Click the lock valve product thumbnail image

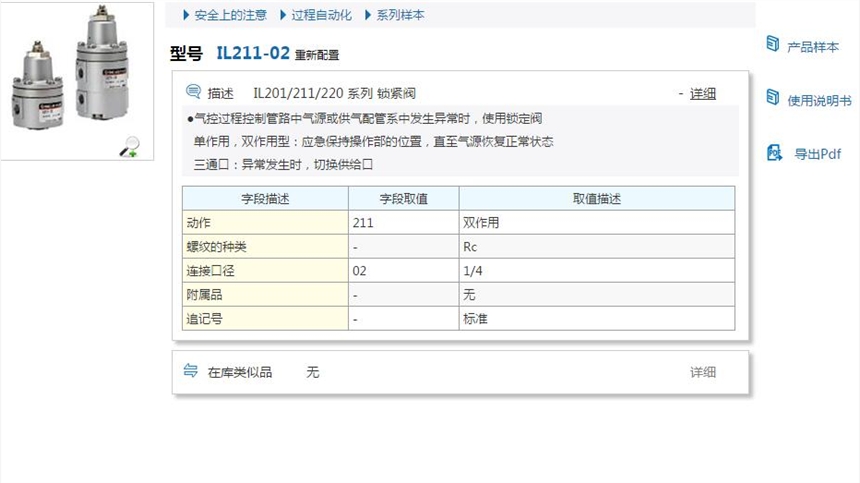73,73
